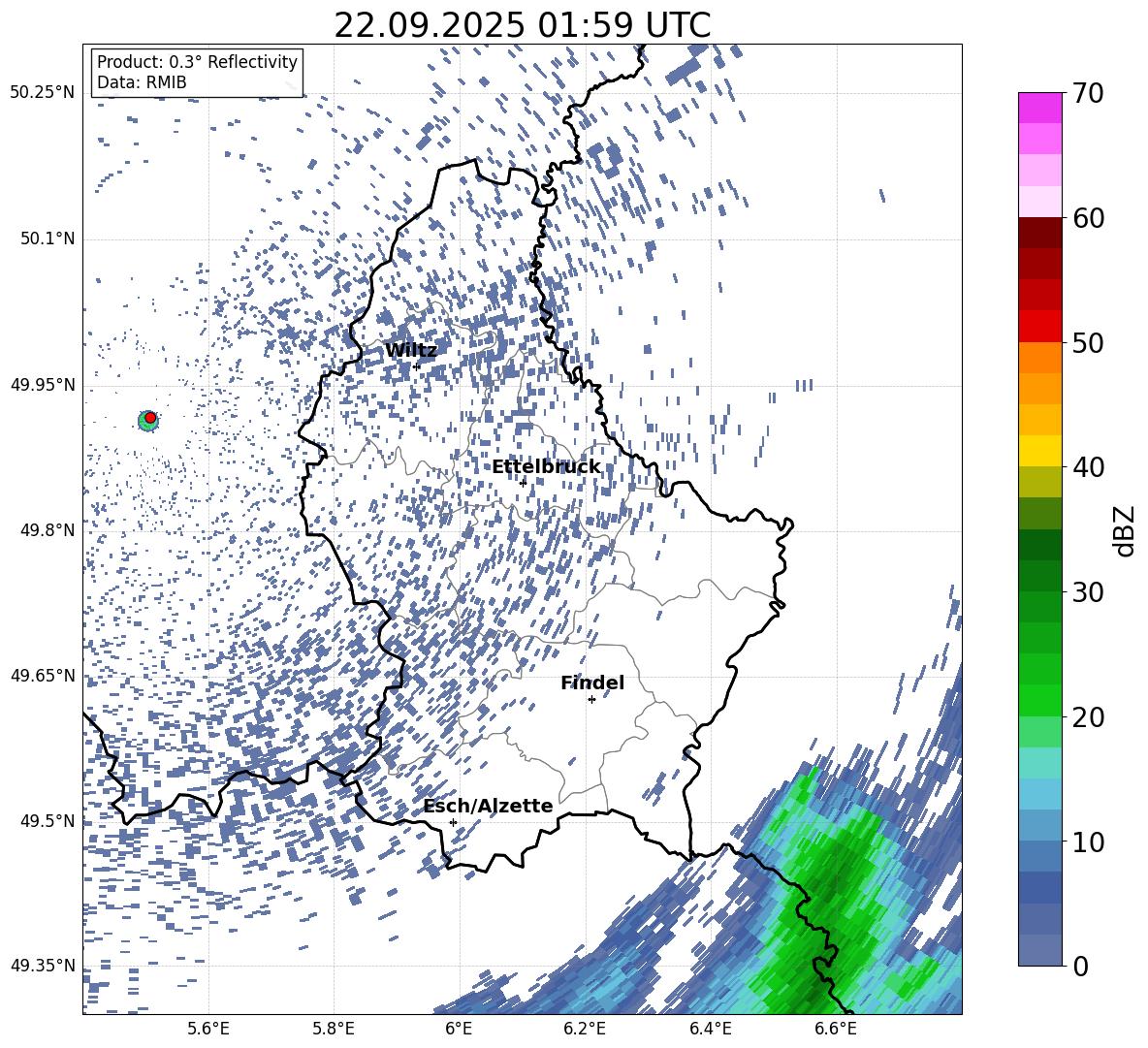Click the turquoise swatch near 17 dBZ

pos(1039,763)
